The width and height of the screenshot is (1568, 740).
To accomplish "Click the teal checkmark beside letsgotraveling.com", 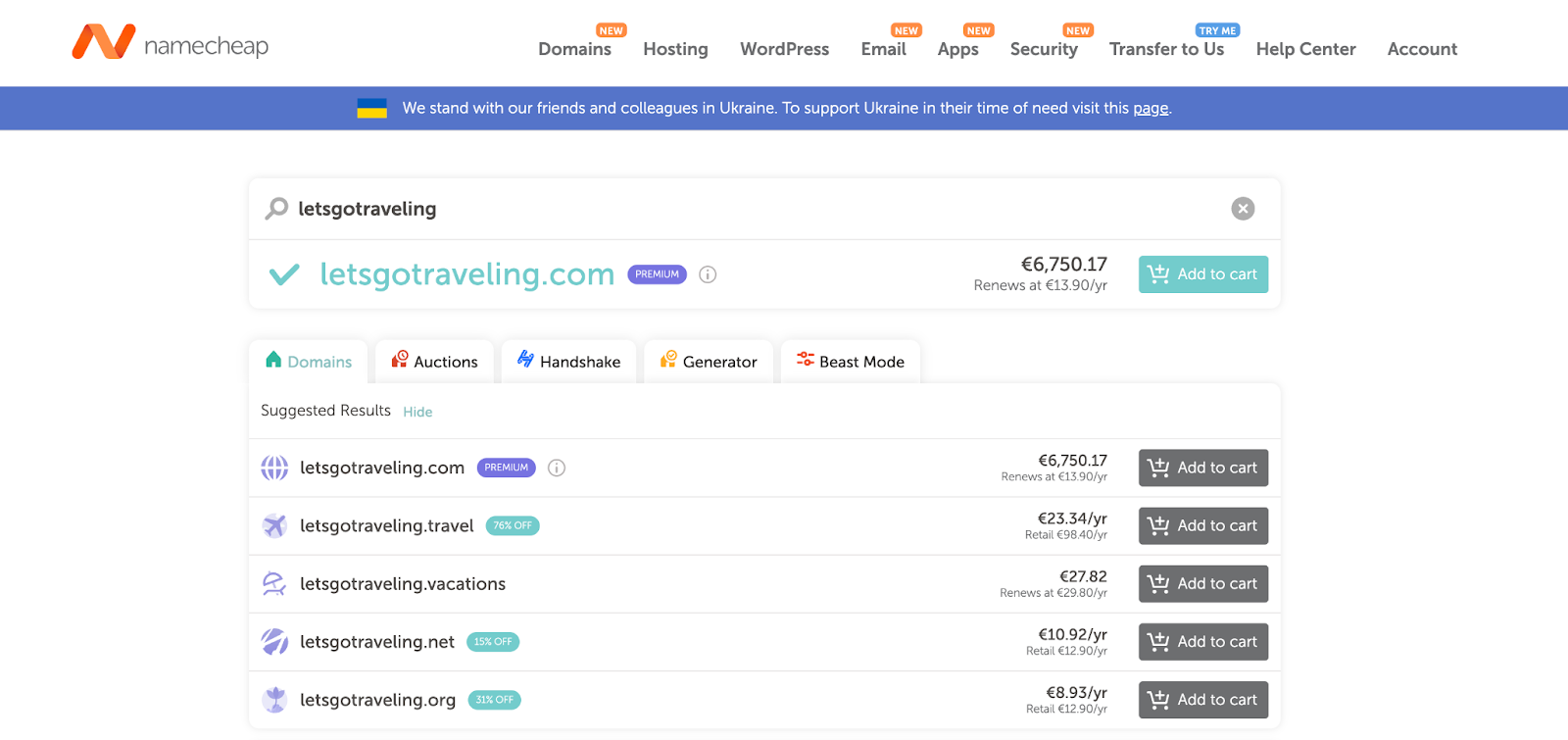I will [284, 274].
